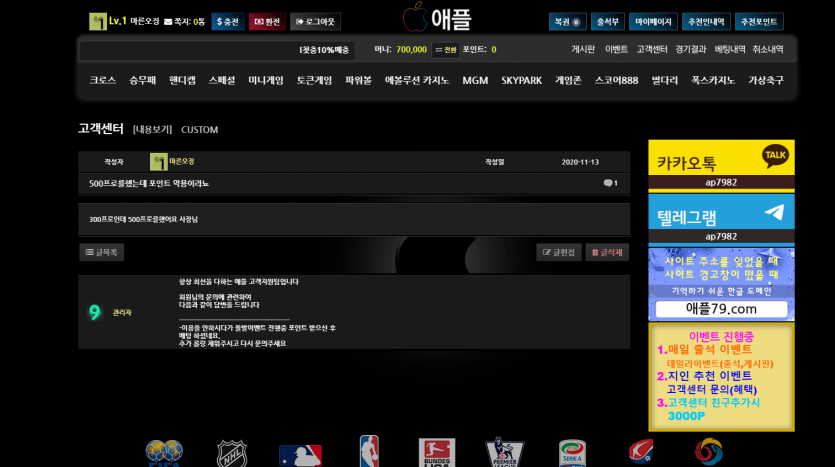Image resolution: width=835 pixels, height=467 pixels.
Task: Click the K League logo icon
Action: 641,452
